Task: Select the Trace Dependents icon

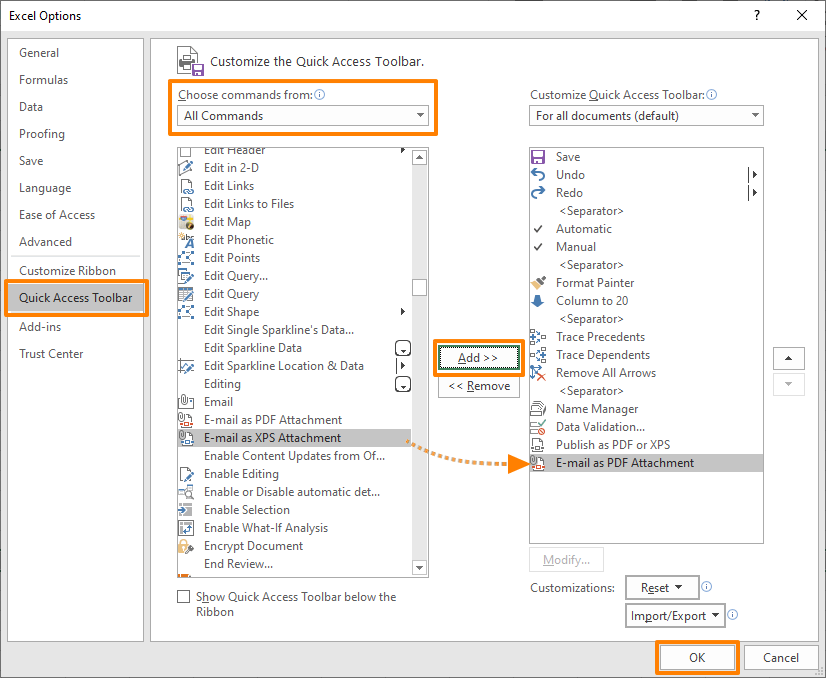Action: [x=538, y=355]
